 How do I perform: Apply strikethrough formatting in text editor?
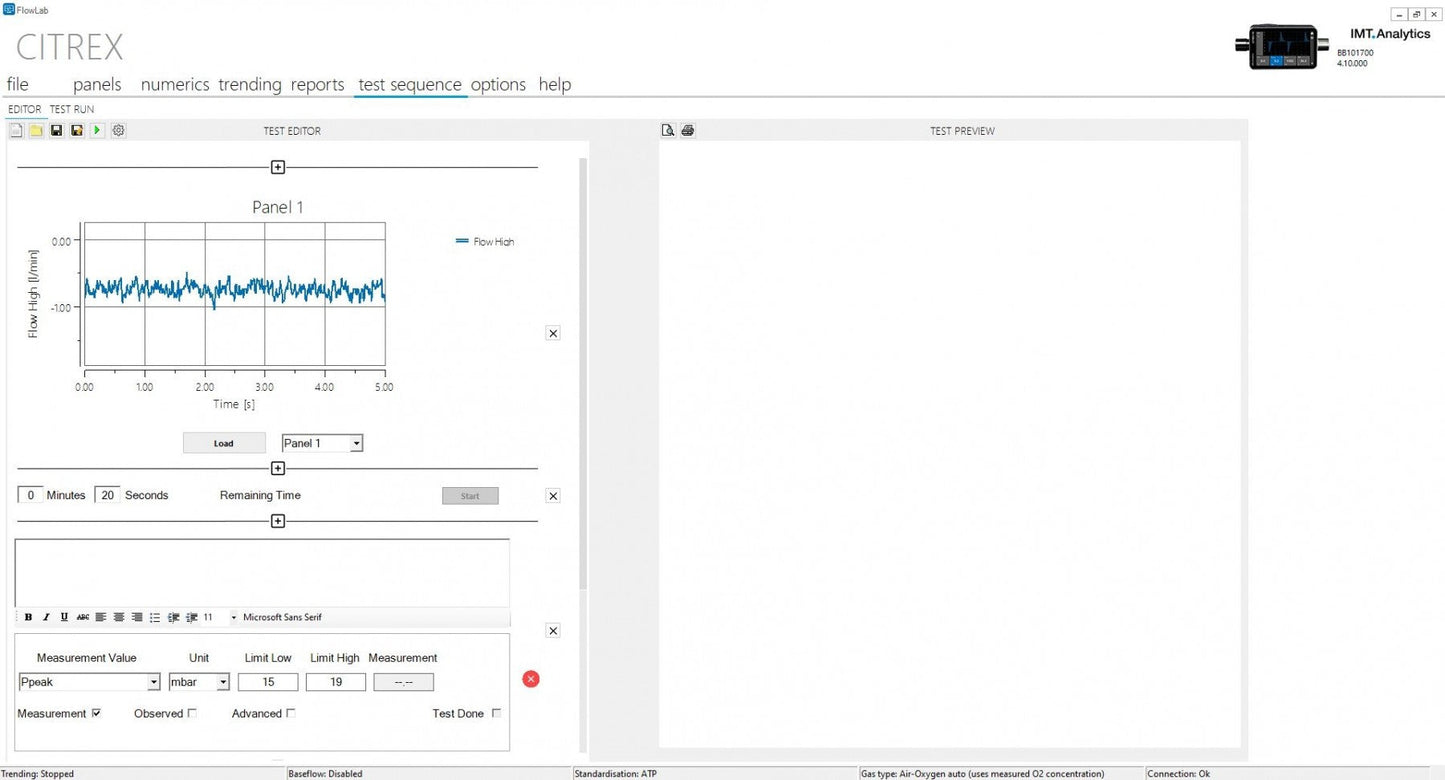[82, 617]
